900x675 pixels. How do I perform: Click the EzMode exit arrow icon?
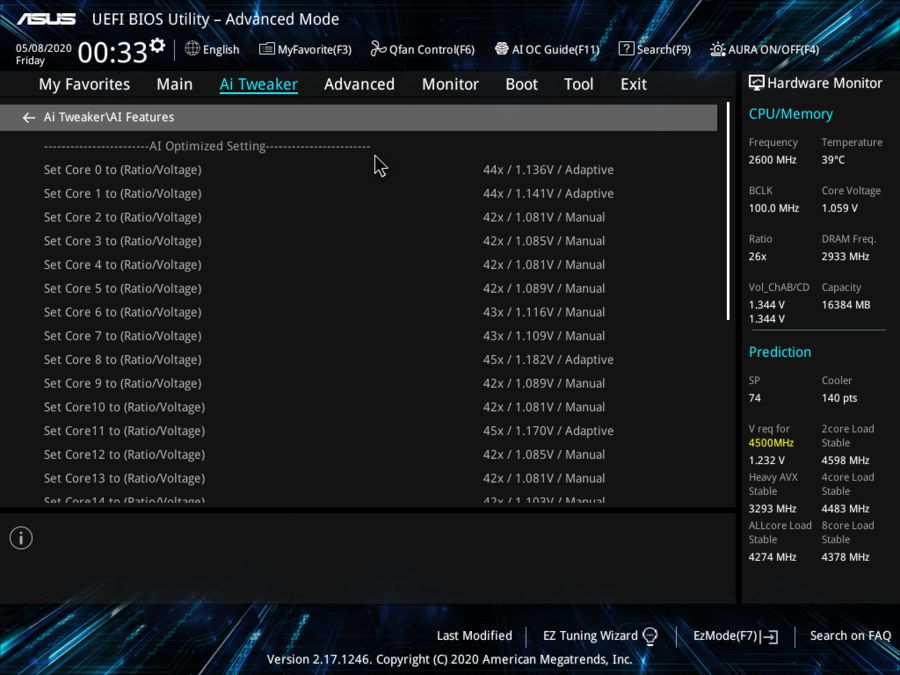770,636
